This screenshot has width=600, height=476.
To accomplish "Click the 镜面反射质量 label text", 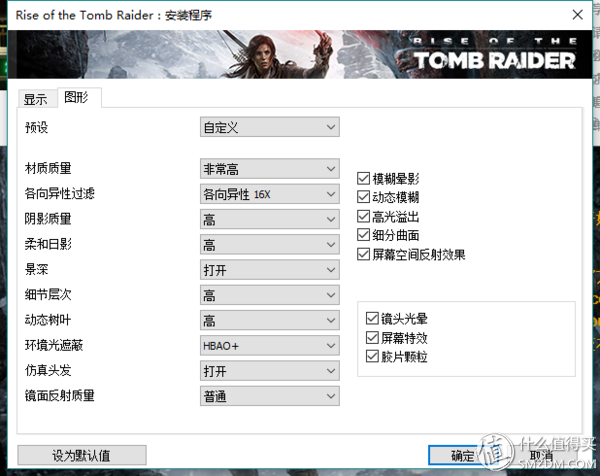I will pyautogui.click(x=59, y=396).
